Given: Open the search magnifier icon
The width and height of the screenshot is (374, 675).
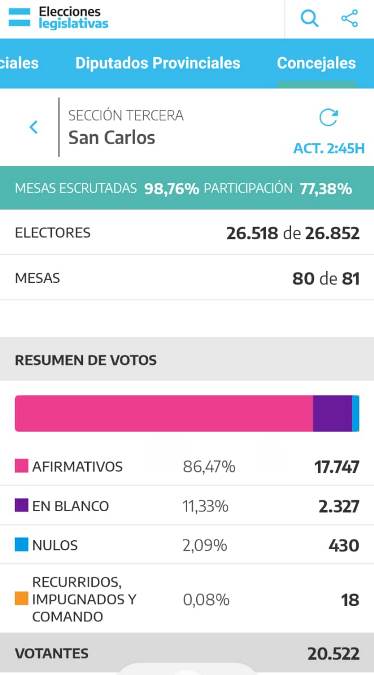Looking at the screenshot, I should tap(309, 19).
